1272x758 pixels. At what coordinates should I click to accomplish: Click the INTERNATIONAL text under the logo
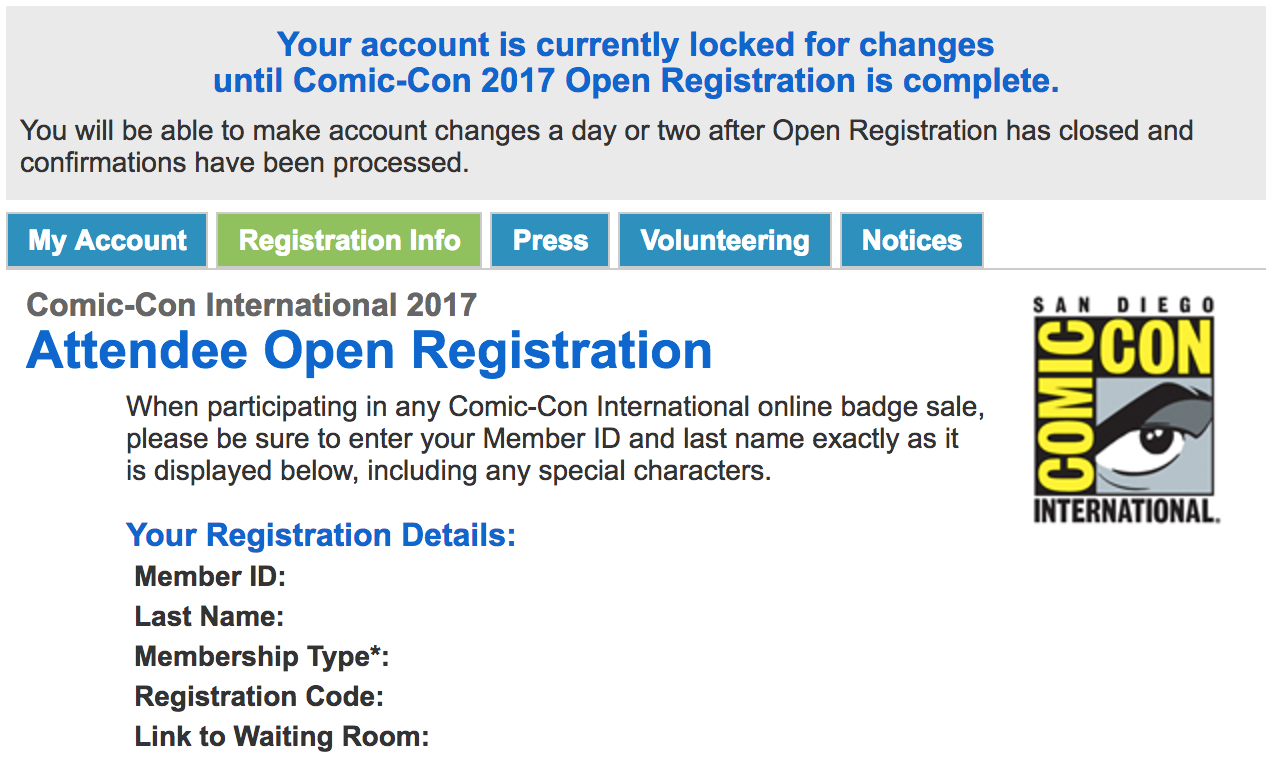coord(1126,511)
